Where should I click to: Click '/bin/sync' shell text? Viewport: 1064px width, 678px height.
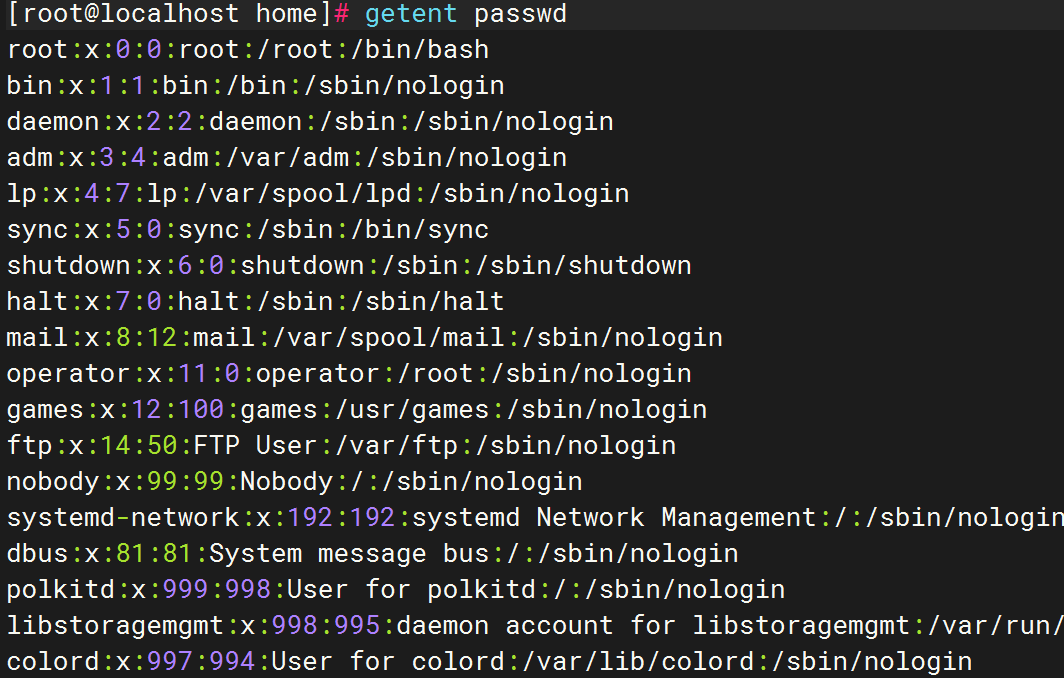[419, 230]
